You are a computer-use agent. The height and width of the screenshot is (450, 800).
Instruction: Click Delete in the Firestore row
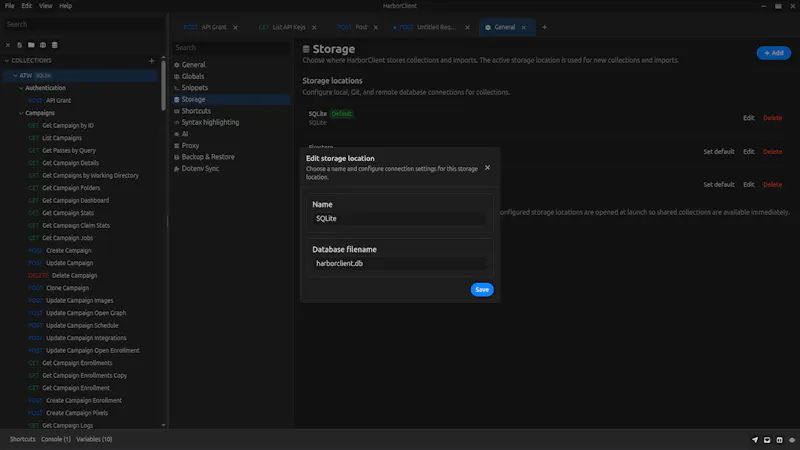(772, 152)
